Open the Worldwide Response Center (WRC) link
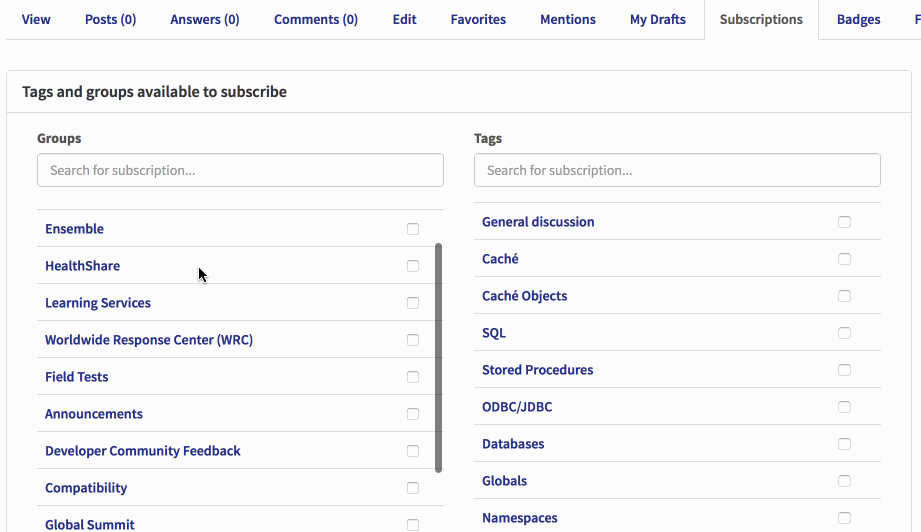 click(149, 340)
